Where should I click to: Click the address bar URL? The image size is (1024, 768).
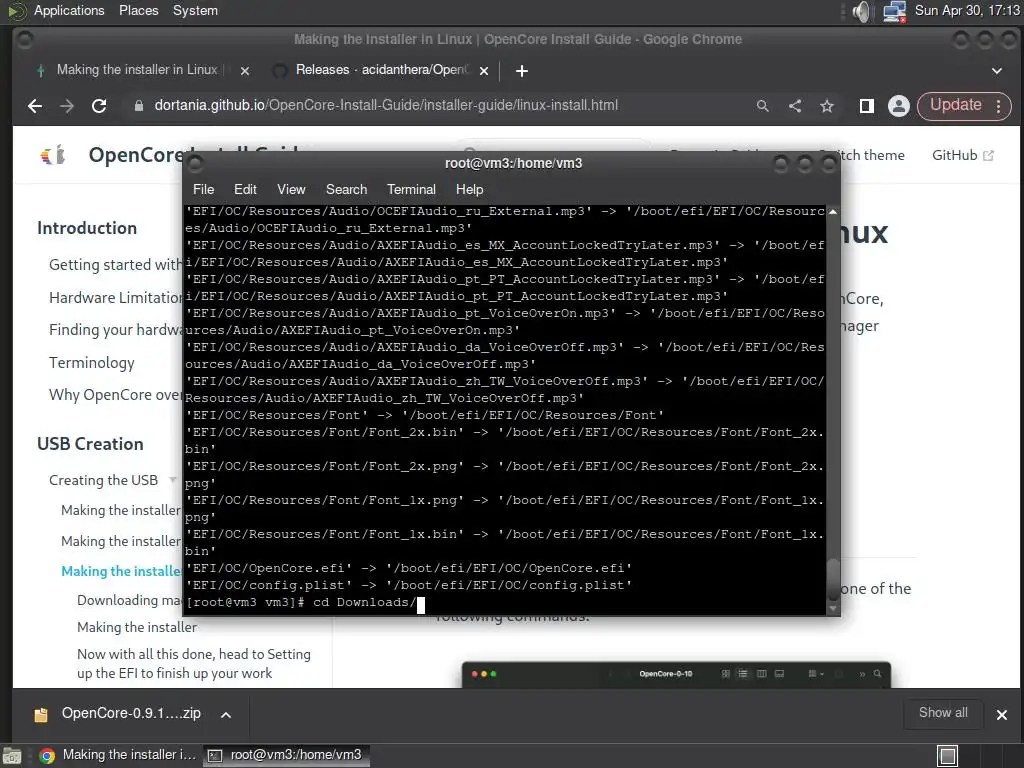click(x=386, y=105)
